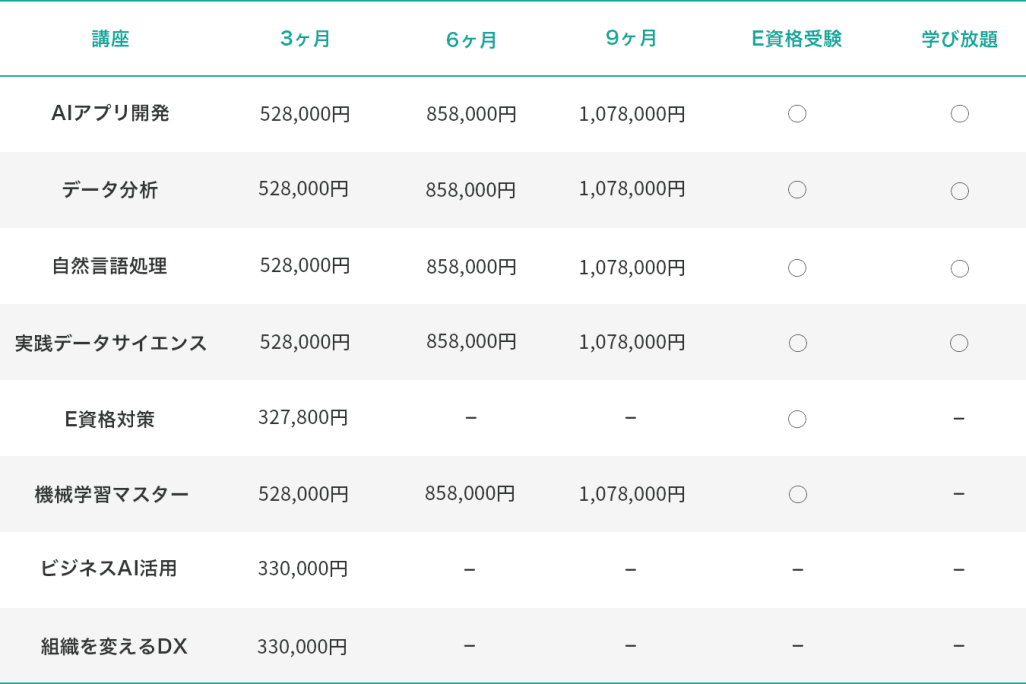This screenshot has width=1026, height=684.
Task: Click the 327,800円 price for E資格対策
Action: pos(303,417)
